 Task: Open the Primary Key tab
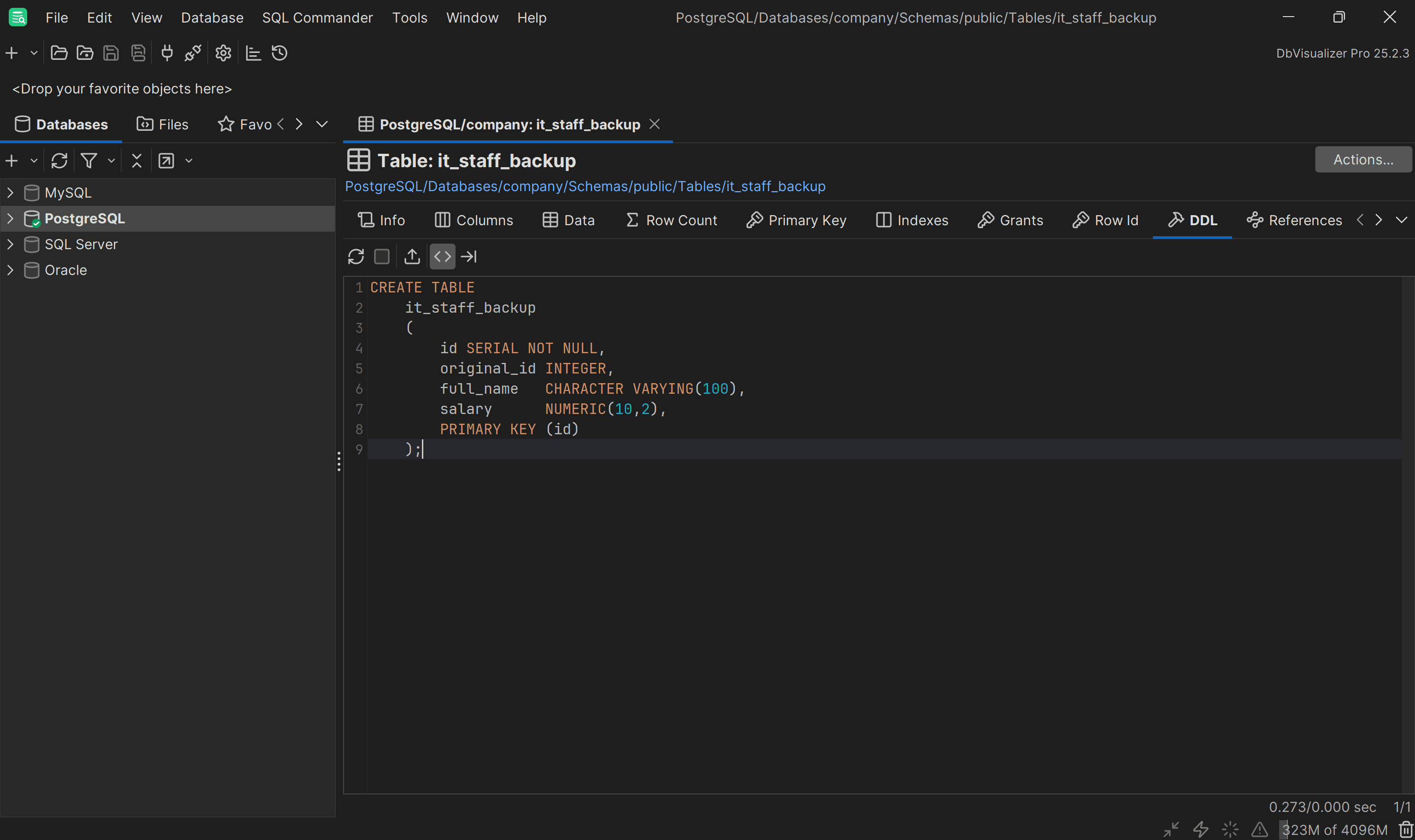click(x=796, y=220)
